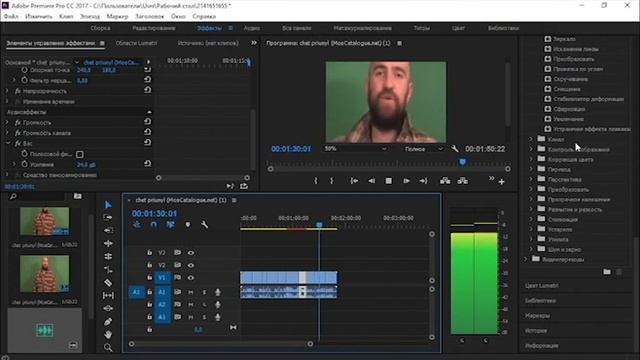Expand the Стилизация effects folder
The width and height of the screenshot is (640, 360).
531,219
